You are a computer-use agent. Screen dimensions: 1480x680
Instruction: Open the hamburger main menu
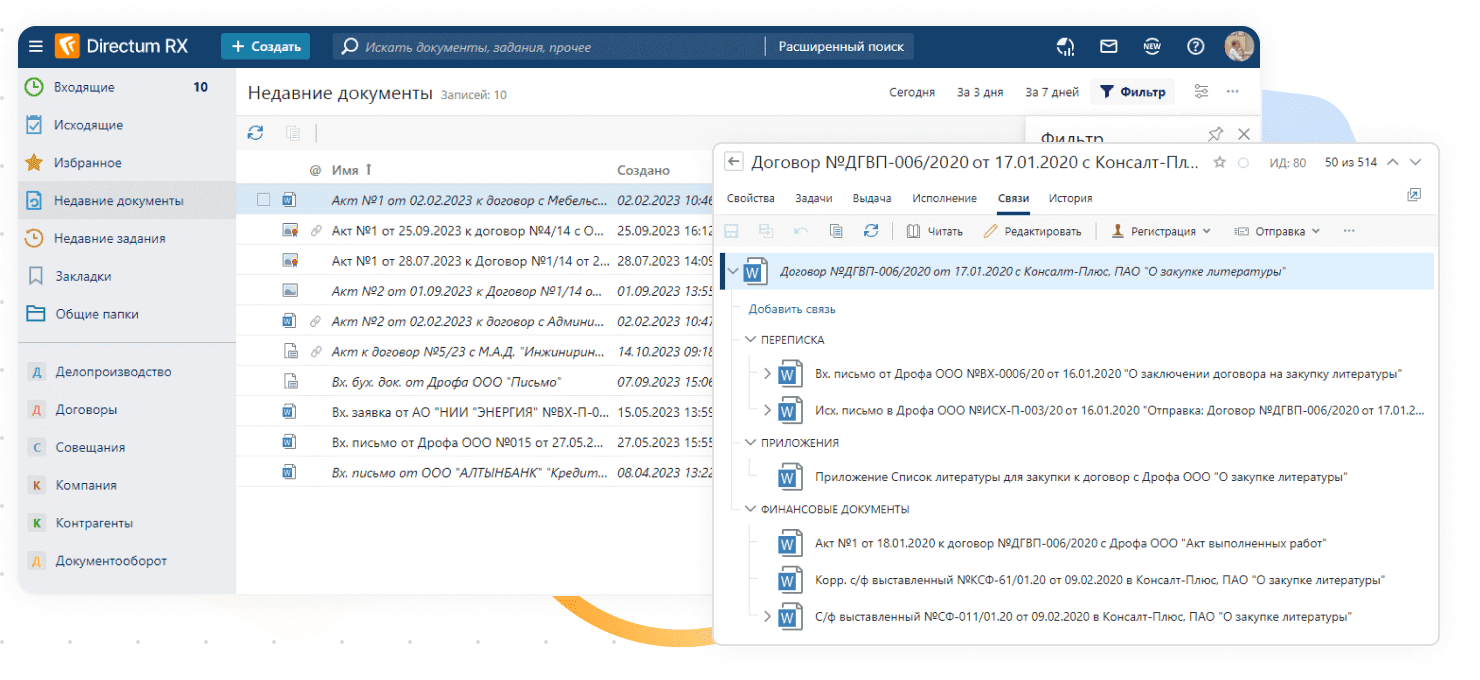36,46
